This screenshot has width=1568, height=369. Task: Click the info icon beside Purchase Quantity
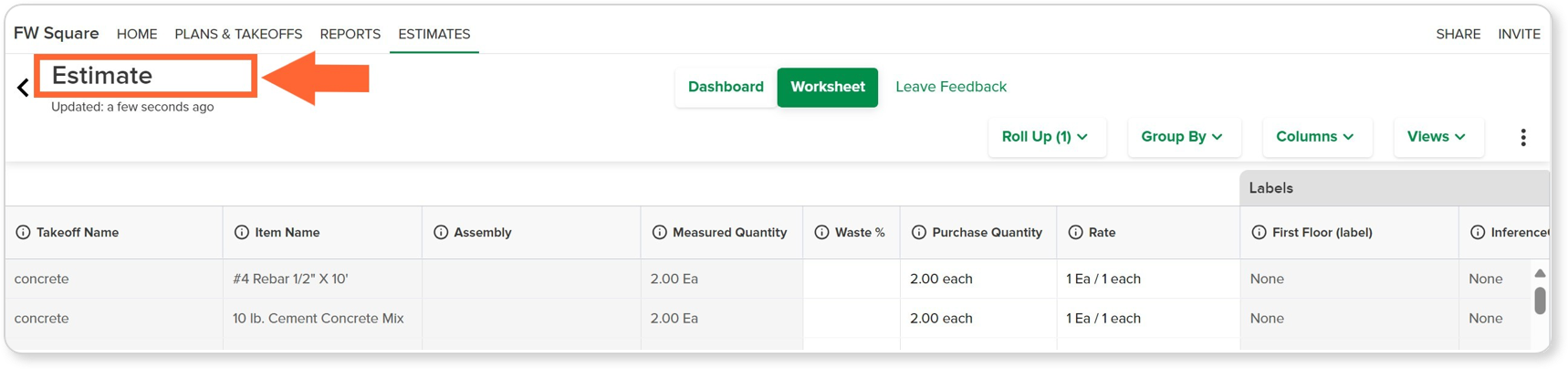[x=919, y=233]
